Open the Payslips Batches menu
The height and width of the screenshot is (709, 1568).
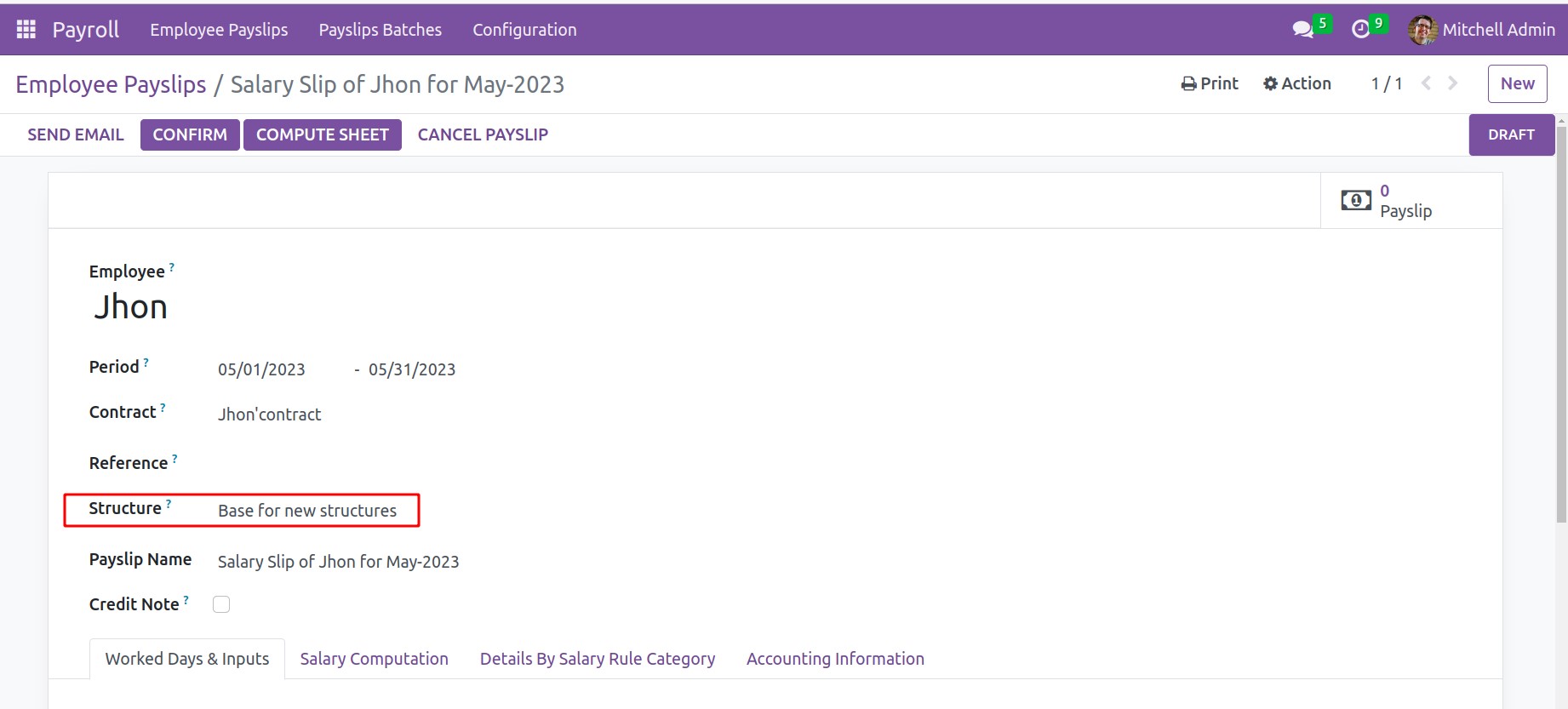380,30
